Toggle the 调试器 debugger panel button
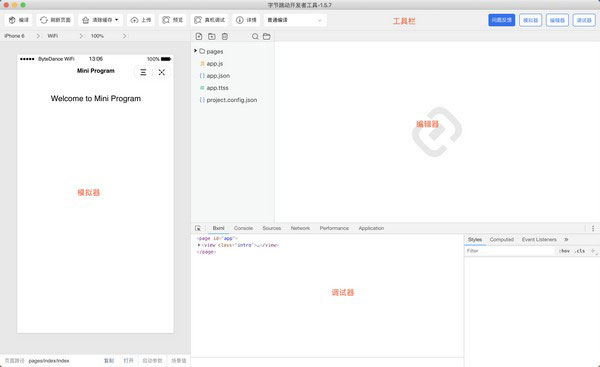Viewport: 600px width, 367px height. [x=584, y=20]
